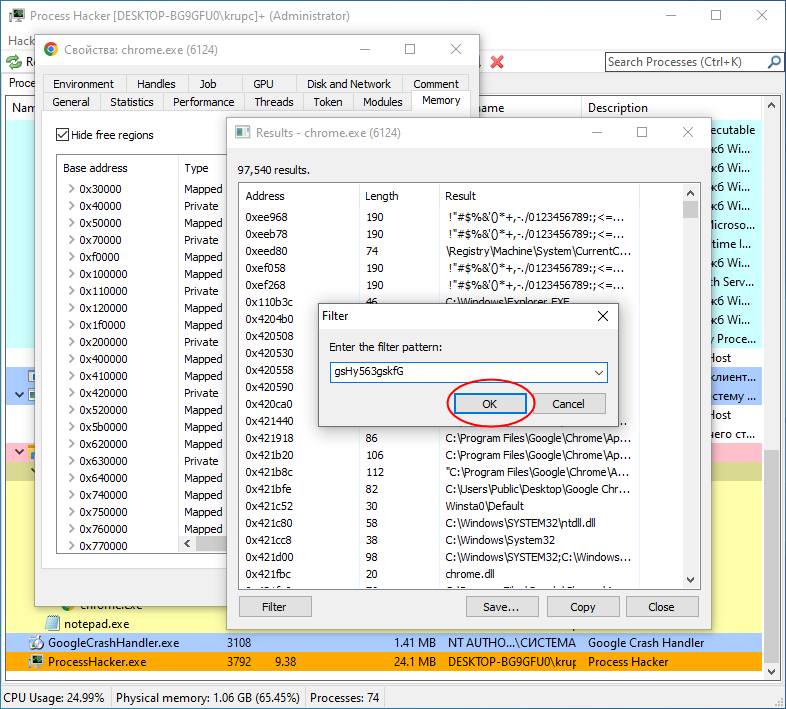The image size is (786, 709).
Task: Open the Modules tab
Action: tap(382, 102)
